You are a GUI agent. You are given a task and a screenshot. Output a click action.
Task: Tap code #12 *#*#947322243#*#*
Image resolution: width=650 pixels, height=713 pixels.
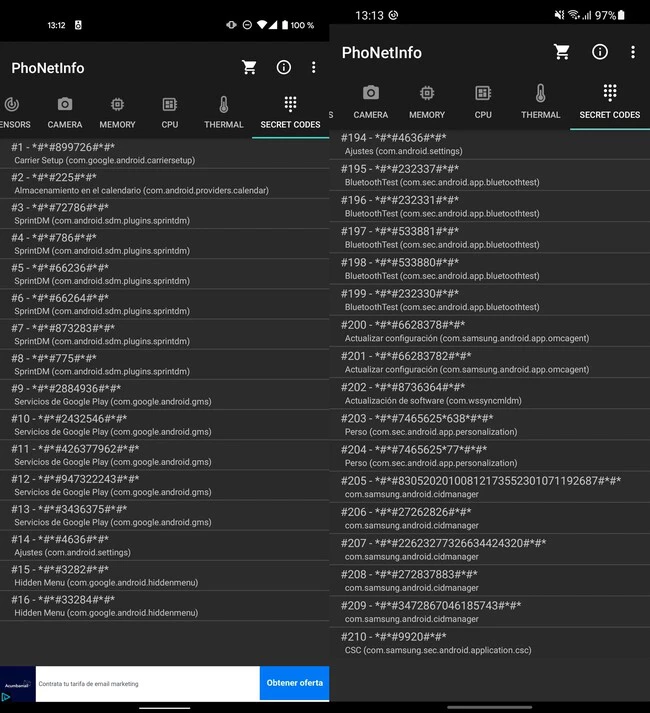pyautogui.click(x=165, y=485)
